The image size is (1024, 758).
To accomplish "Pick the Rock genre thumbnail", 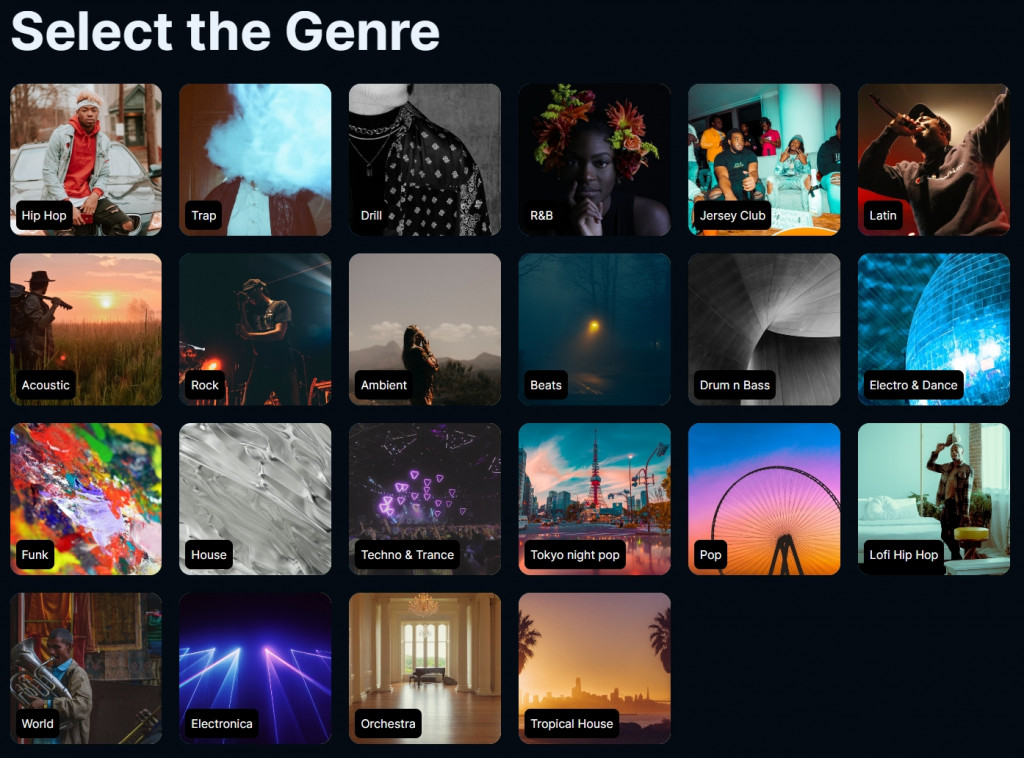I will 255,329.
